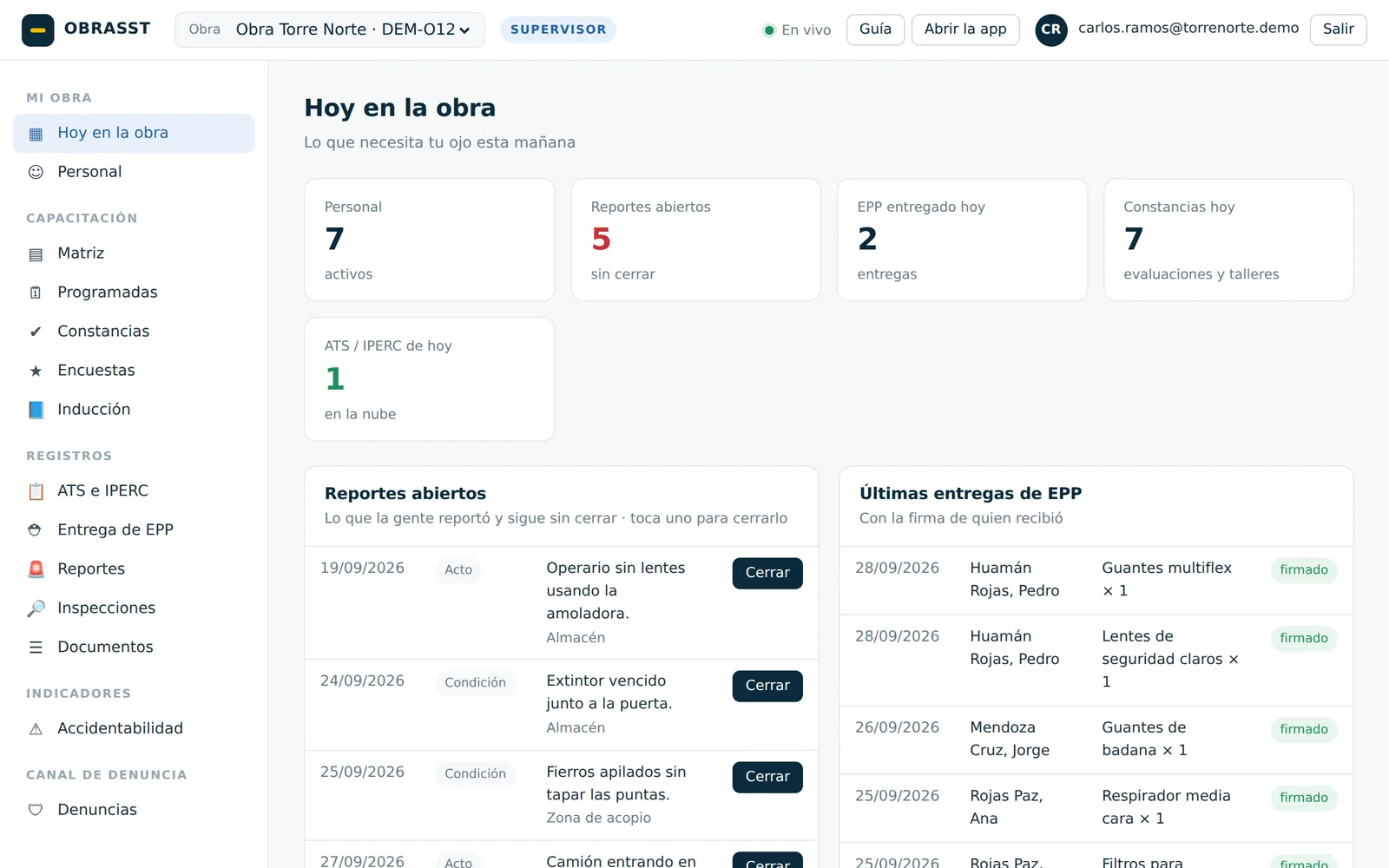
Task: Close the Operario sin lentes report
Action: click(x=767, y=573)
